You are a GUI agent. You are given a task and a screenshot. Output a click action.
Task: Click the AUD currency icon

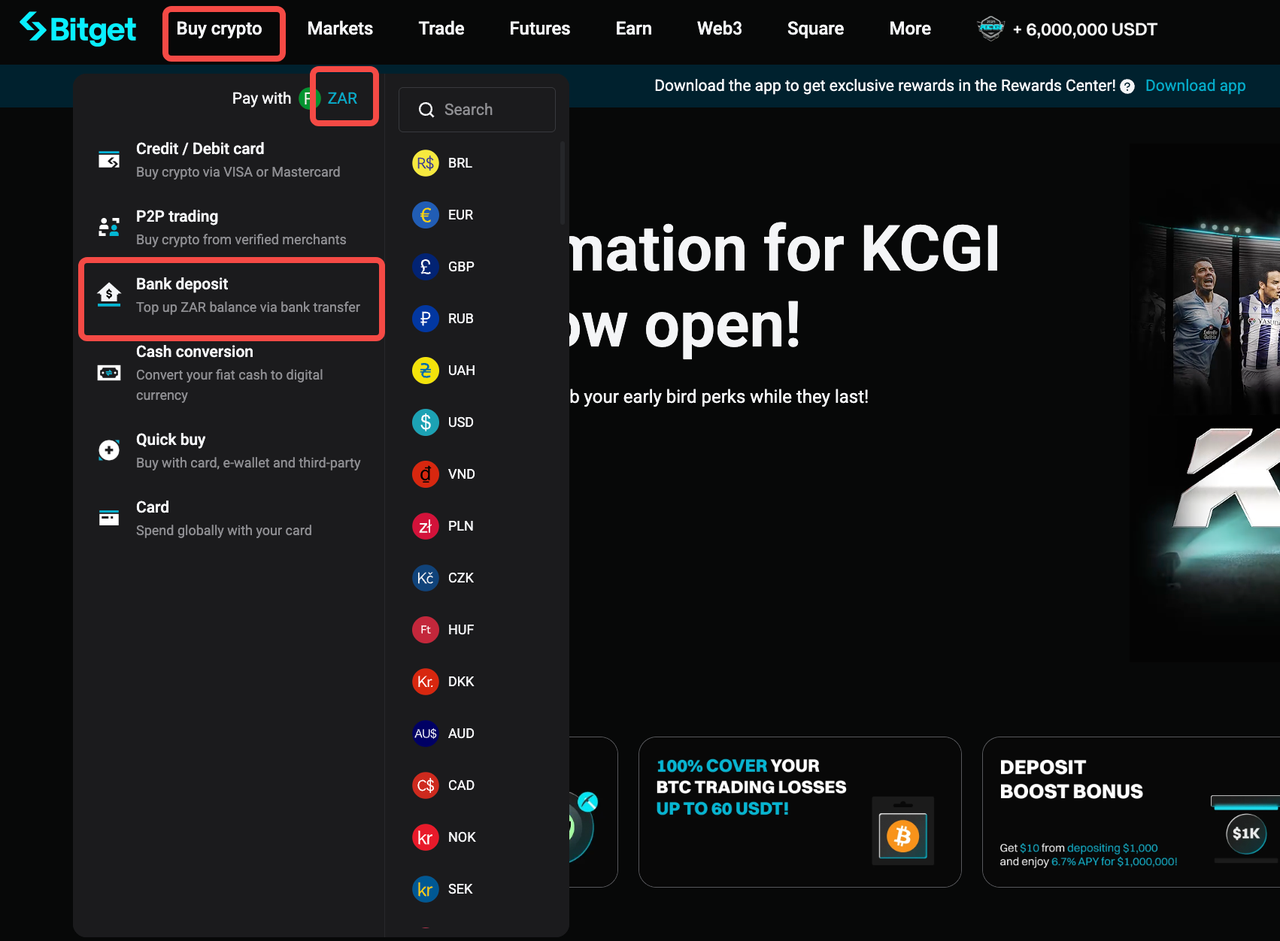tap(425, 733)
